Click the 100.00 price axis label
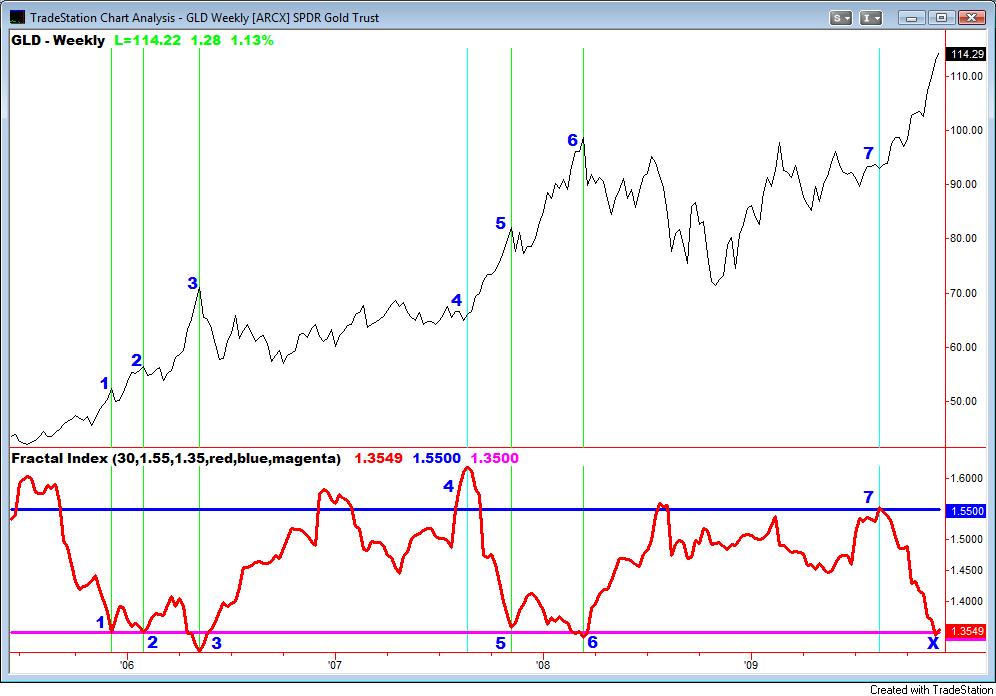Screen dimensions: 996x696 coord(966,130)
